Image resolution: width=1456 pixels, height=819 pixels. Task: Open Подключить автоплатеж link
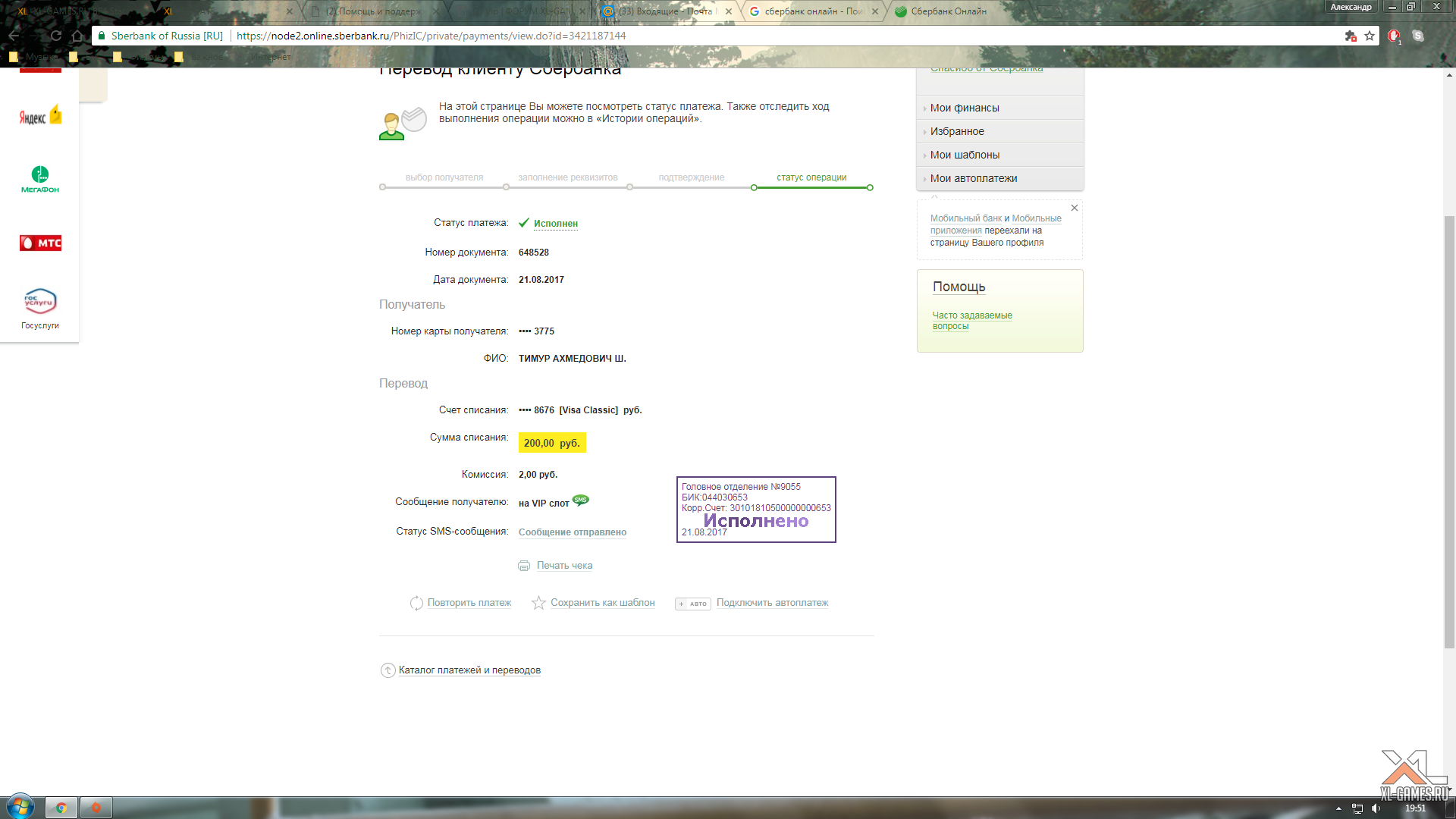click(772, 603)
